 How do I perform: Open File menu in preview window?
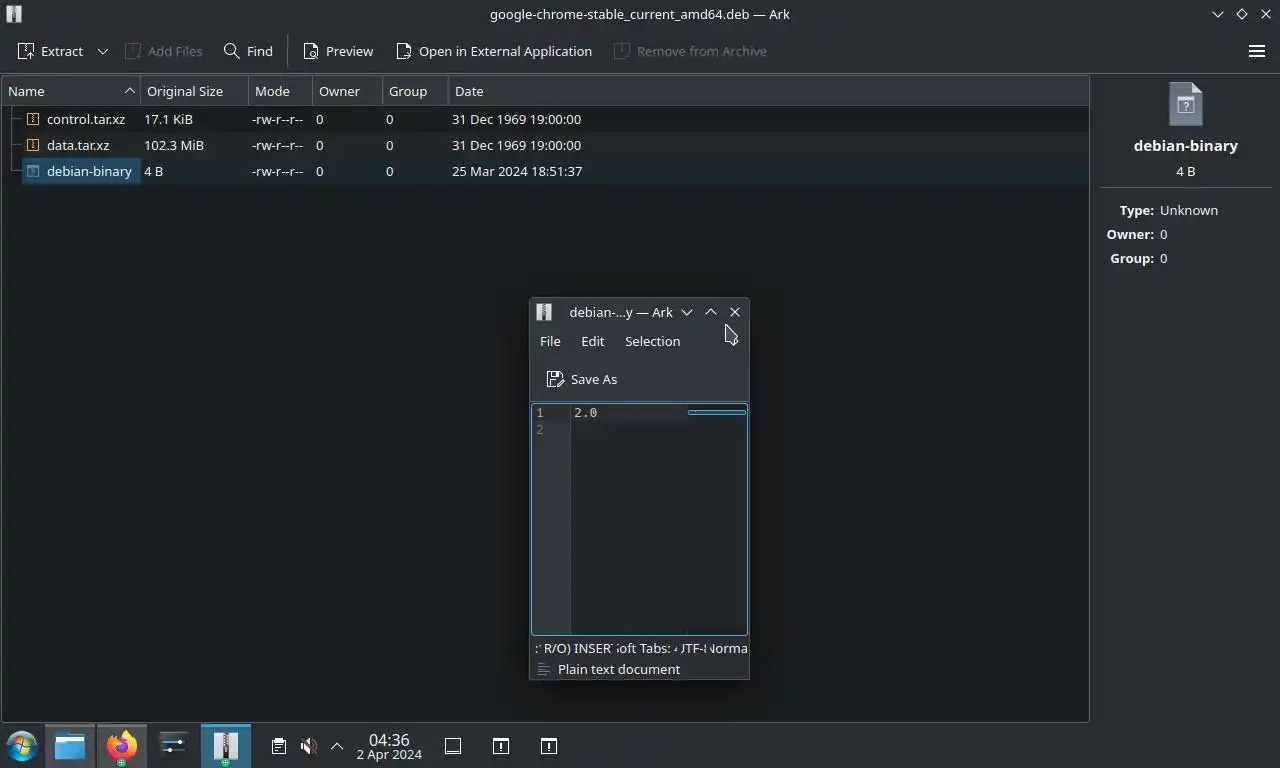click(x=550, y=341)
